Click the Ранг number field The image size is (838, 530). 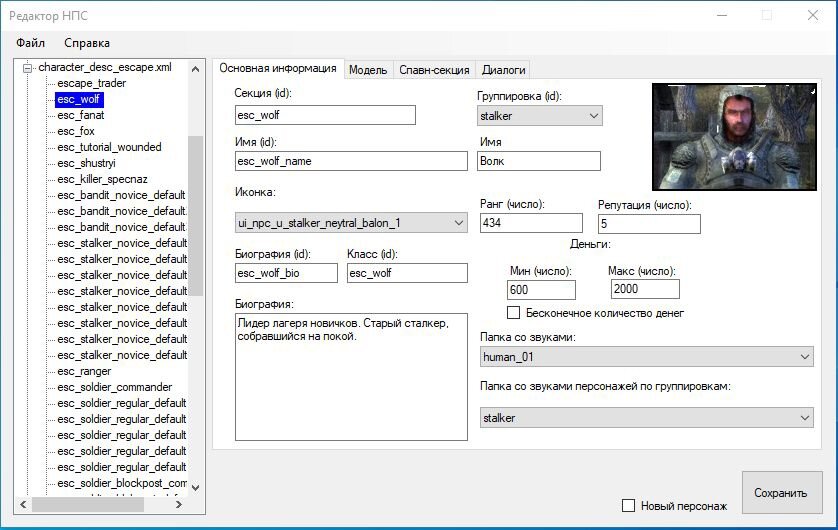click(x=530, y=223)
